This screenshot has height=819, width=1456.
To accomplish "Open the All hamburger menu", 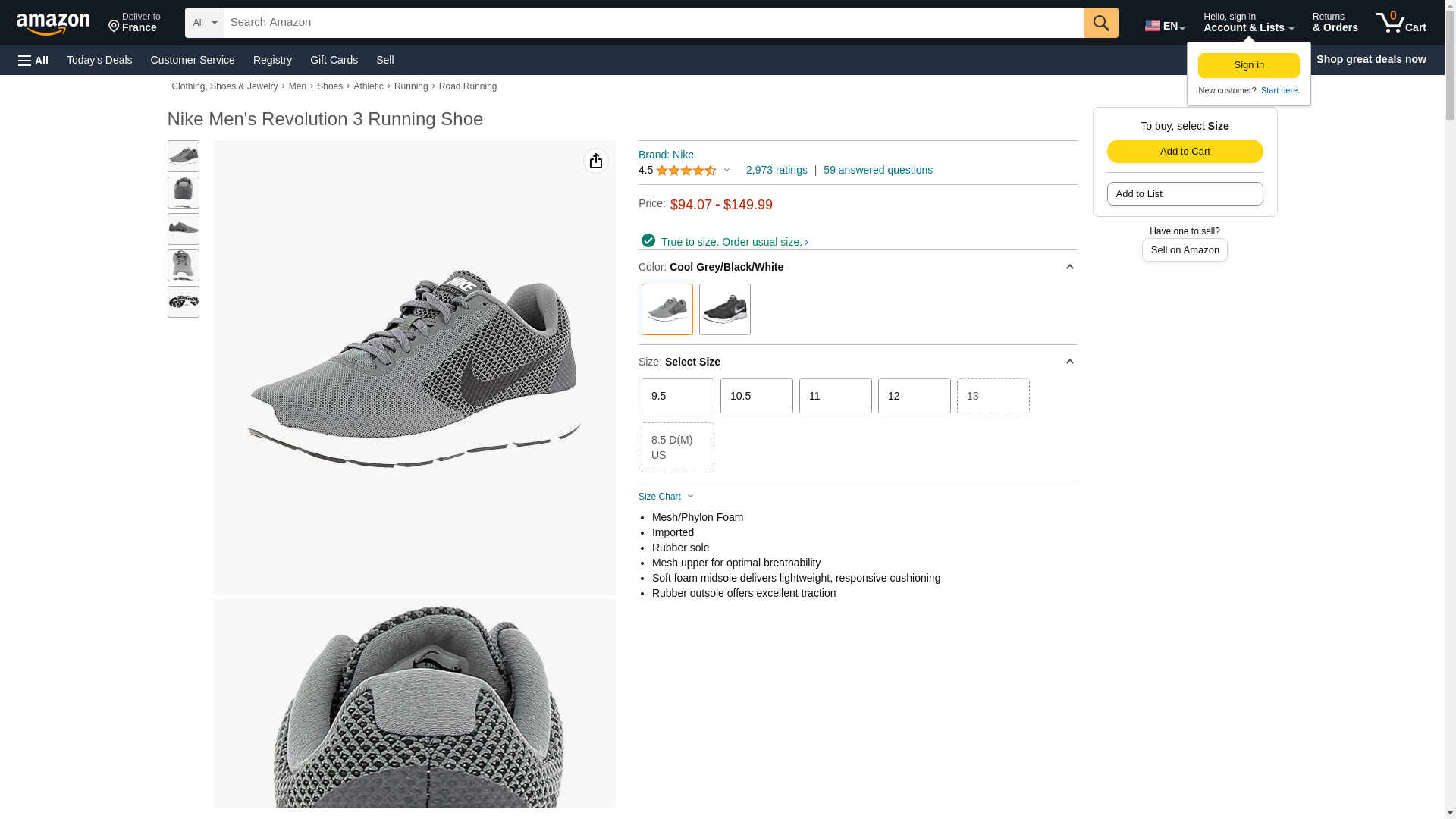I will (x=33, y=61).
